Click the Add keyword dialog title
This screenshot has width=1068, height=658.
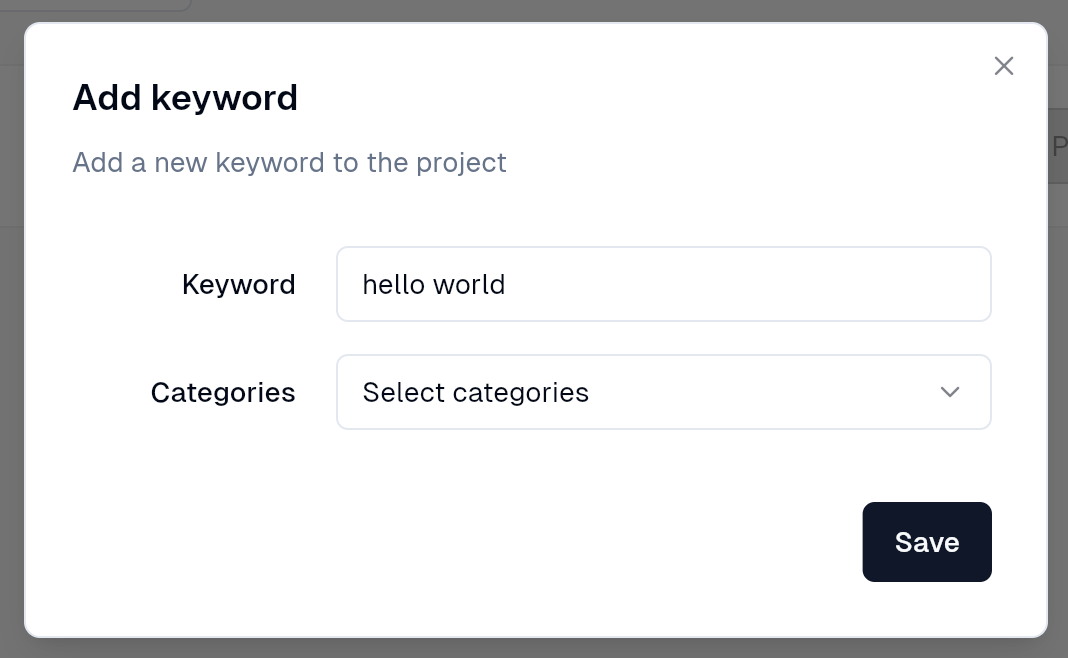click(x=185, y=97)
